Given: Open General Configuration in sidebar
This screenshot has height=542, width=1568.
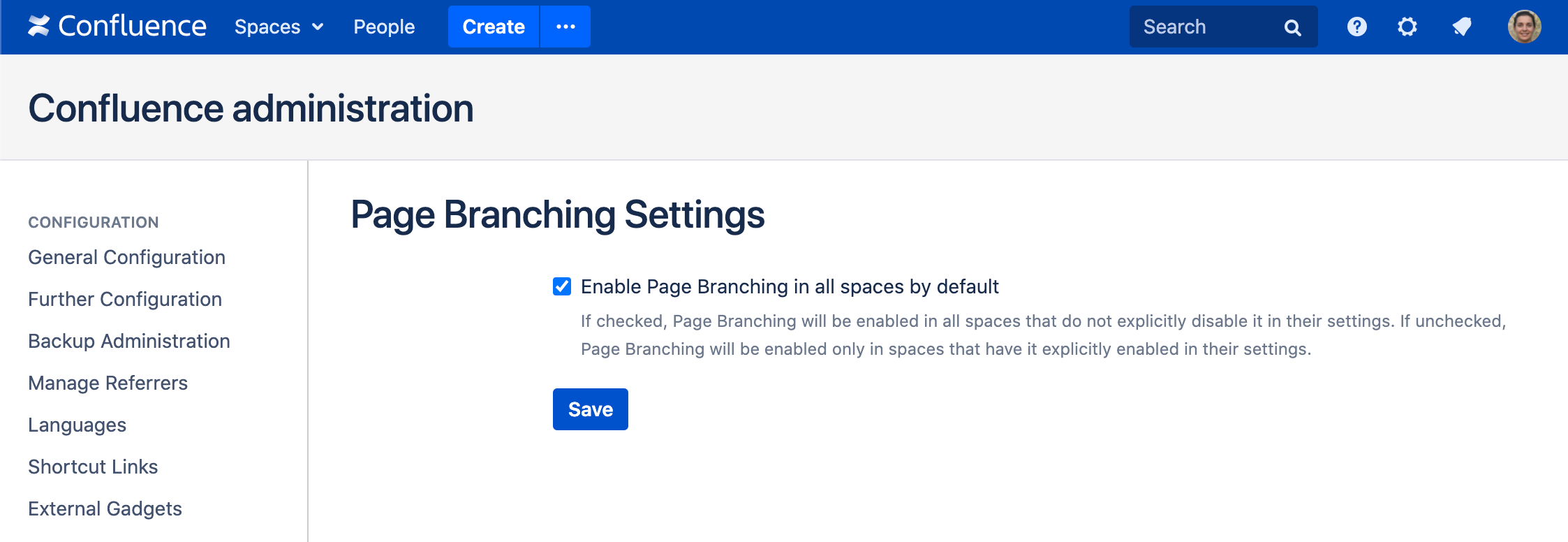Looking at the screenshot, I should (126, 257).
